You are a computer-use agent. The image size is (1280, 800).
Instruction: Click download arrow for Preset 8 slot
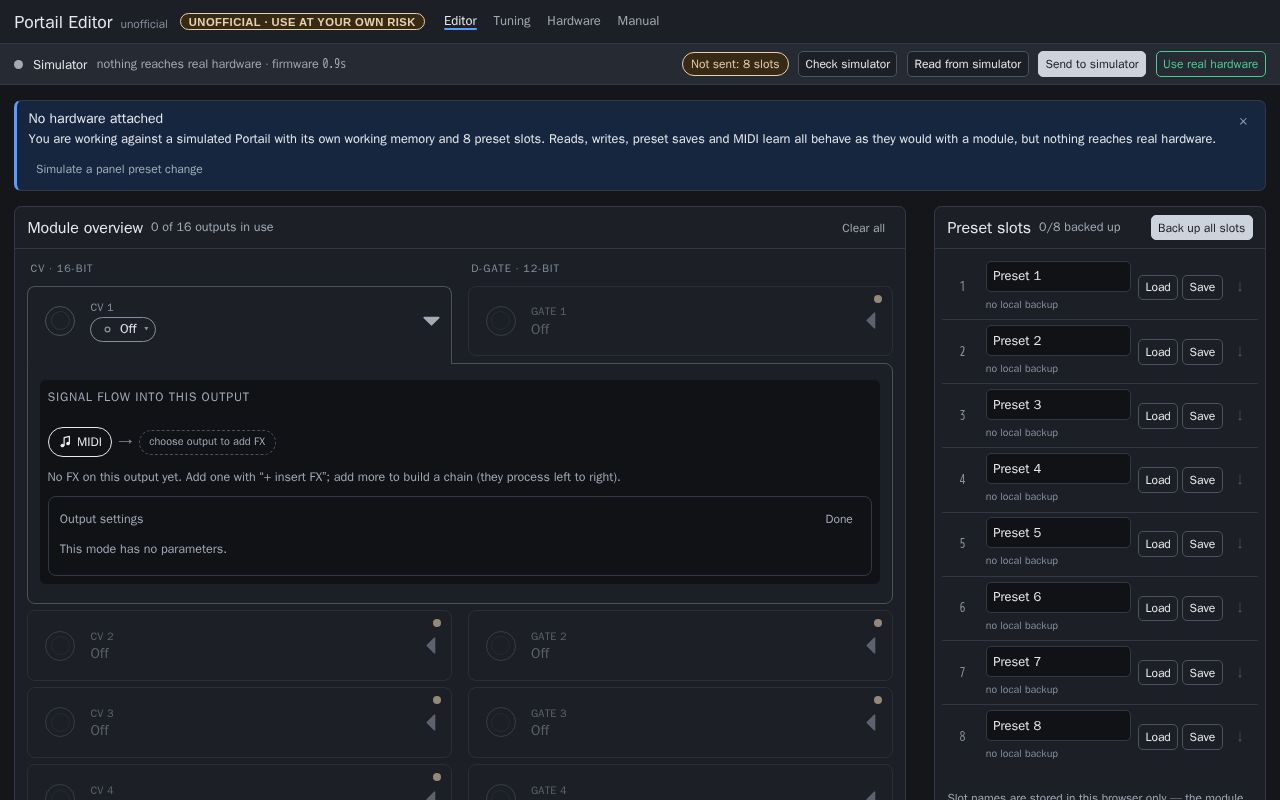click(x=1240, y=736)
